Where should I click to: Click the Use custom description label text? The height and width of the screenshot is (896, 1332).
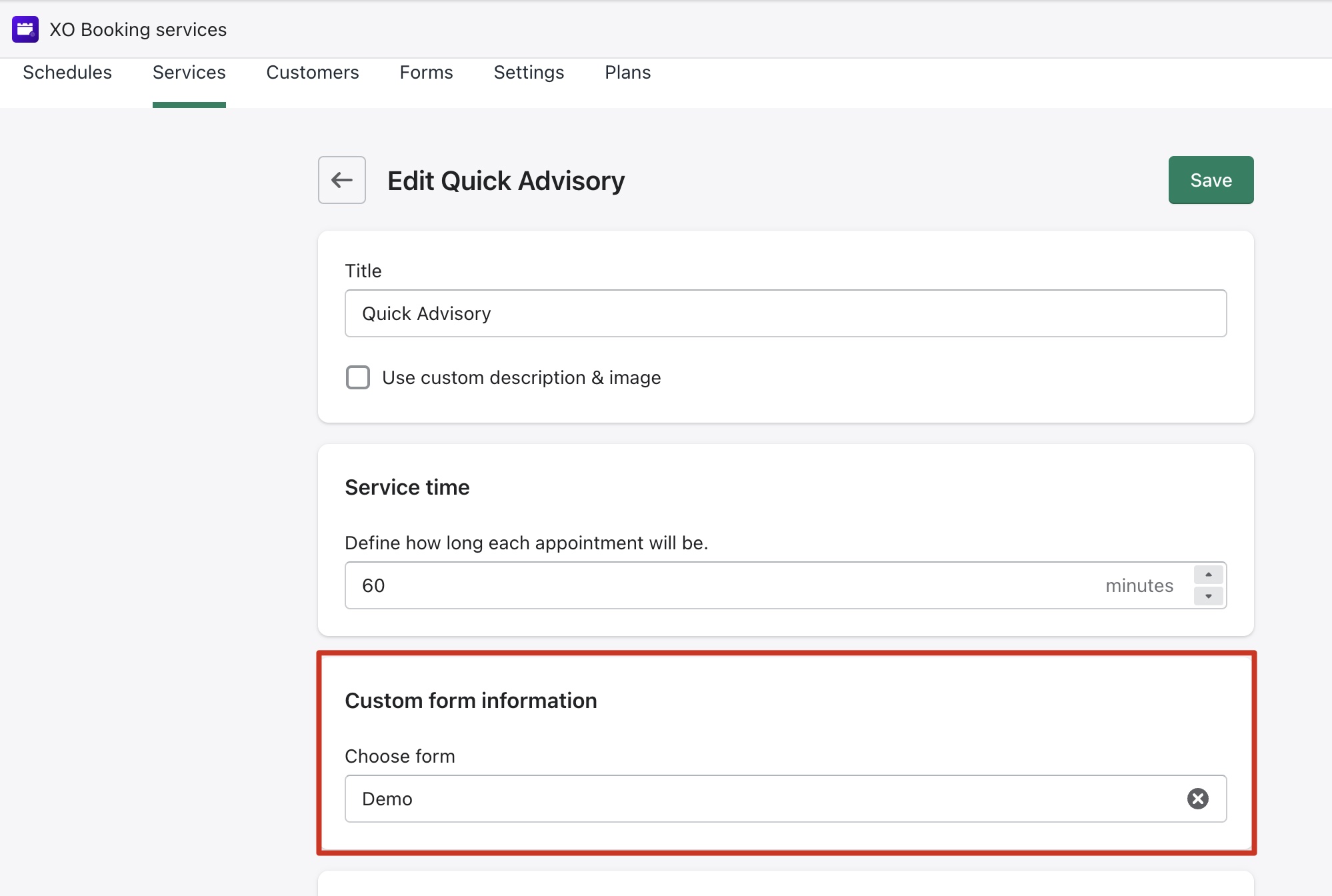pos(521,377)
